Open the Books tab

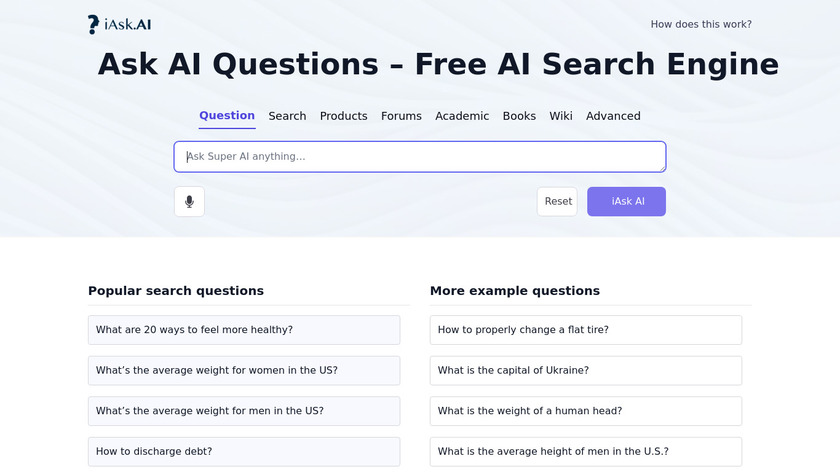(519, 116)
